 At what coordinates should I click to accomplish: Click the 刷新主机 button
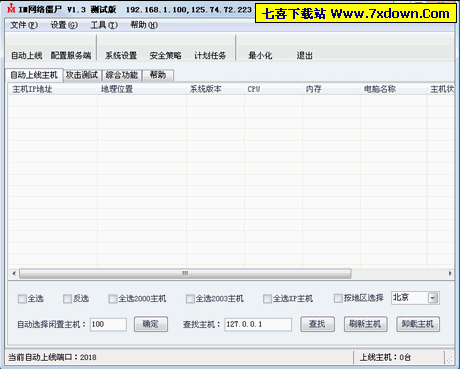click(365, 324)
